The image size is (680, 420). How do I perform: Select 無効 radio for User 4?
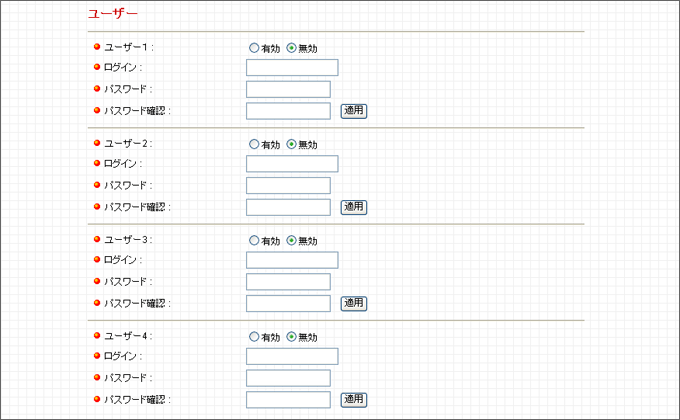pyautogui.click(x=291, y=337)
